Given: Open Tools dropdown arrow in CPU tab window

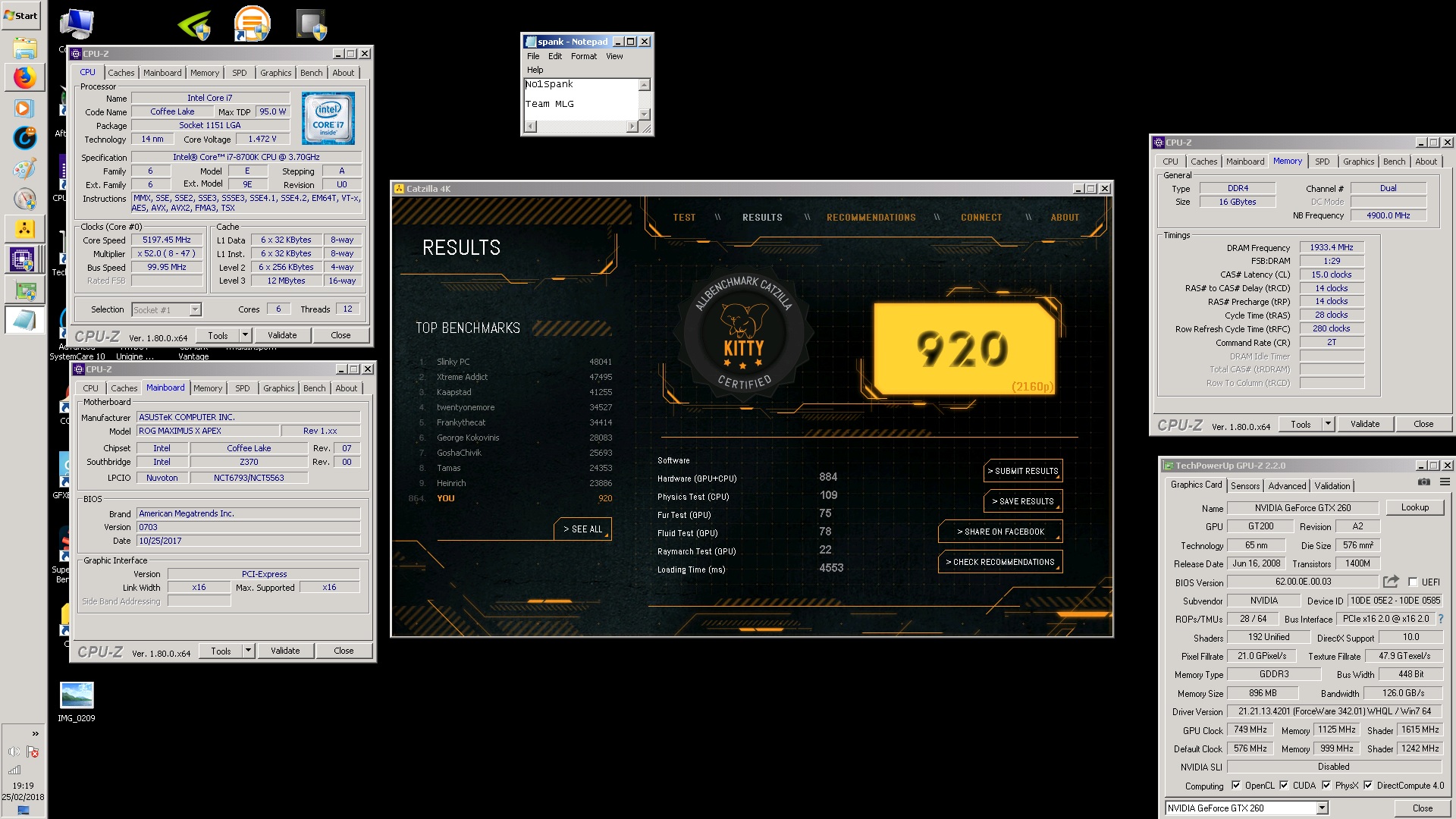Looking at the screenshot, I should [245, 335].
